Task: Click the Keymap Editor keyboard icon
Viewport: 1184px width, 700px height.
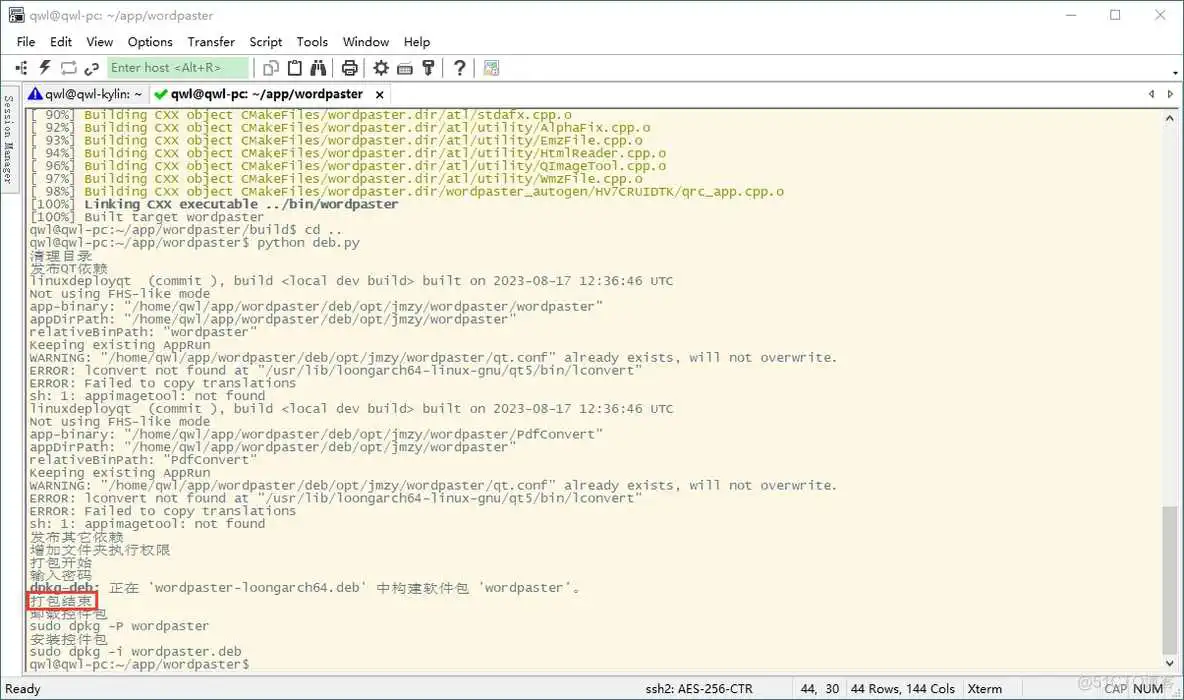Action: click(x=405, y=68)
